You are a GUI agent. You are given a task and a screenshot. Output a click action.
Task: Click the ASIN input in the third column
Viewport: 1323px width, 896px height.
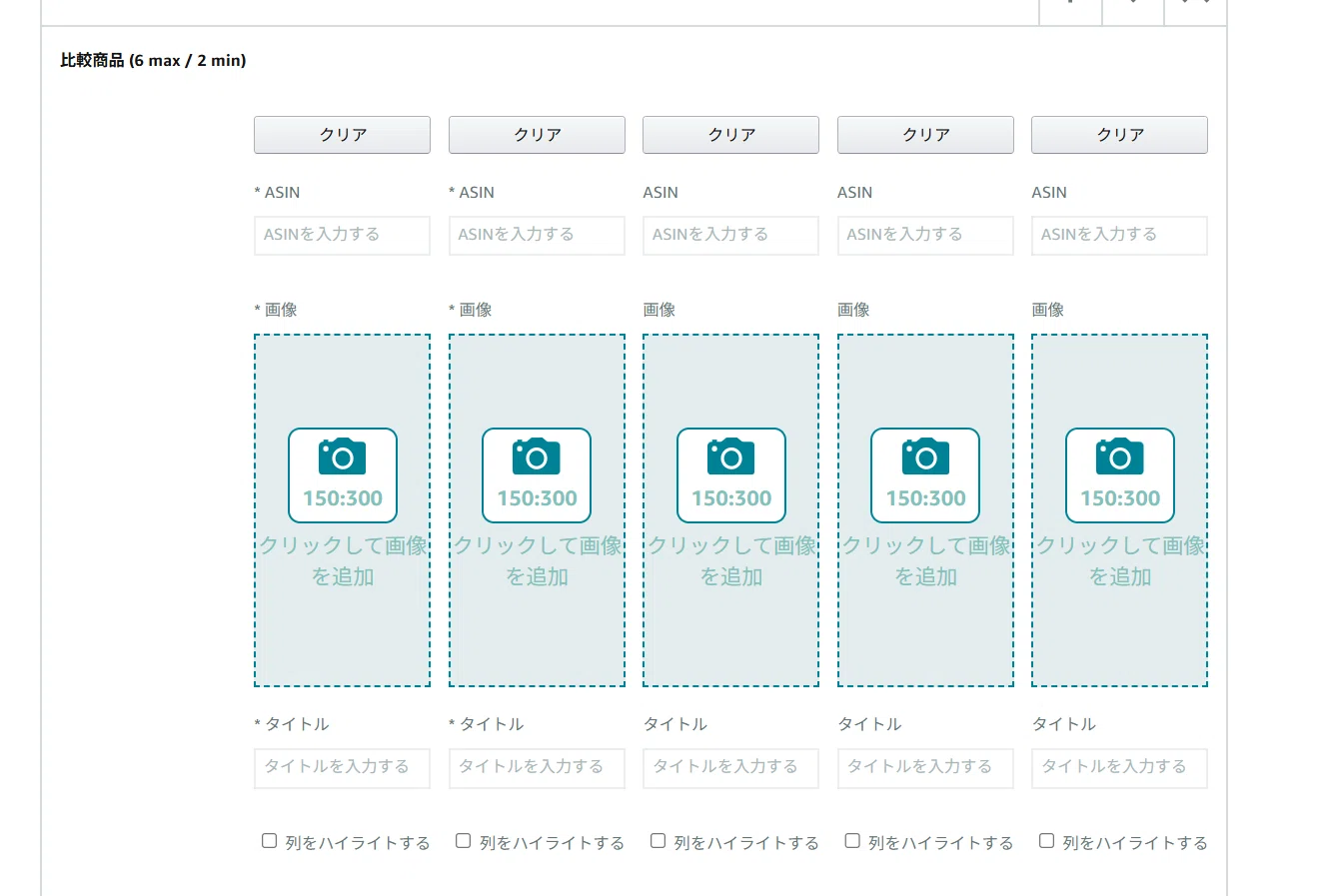point(731,236)
